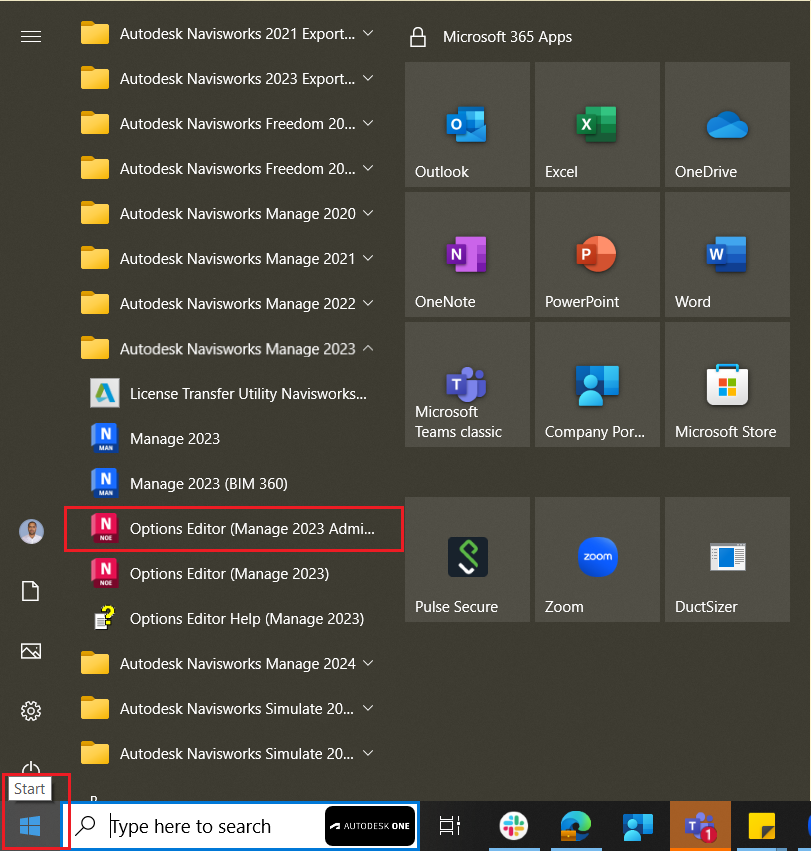Viewport: 811px width, 851px height.
Task: Launch PowerPoint tile
Action: point(597,255)
